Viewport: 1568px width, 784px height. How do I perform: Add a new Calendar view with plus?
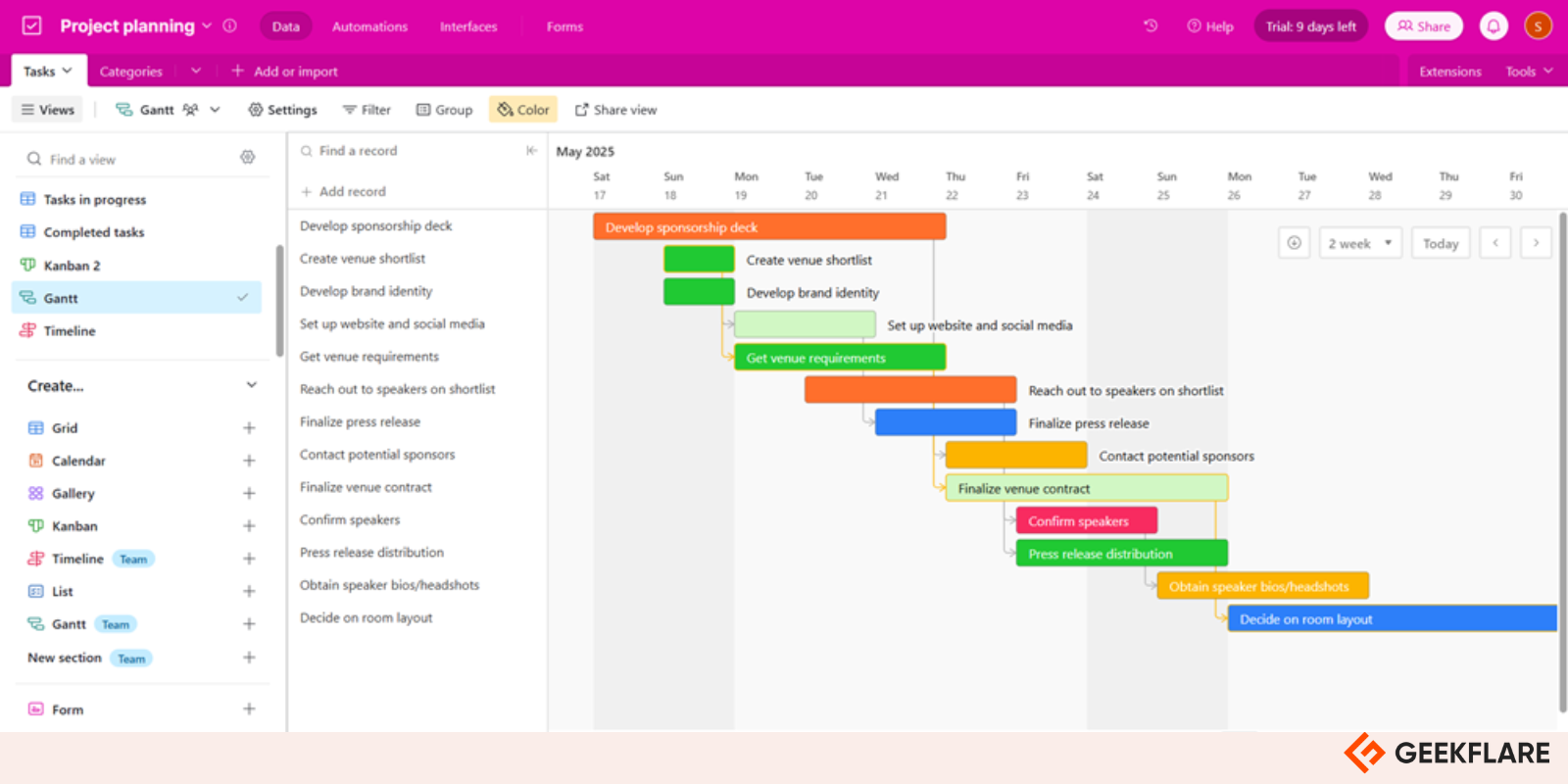click(249, 461)
